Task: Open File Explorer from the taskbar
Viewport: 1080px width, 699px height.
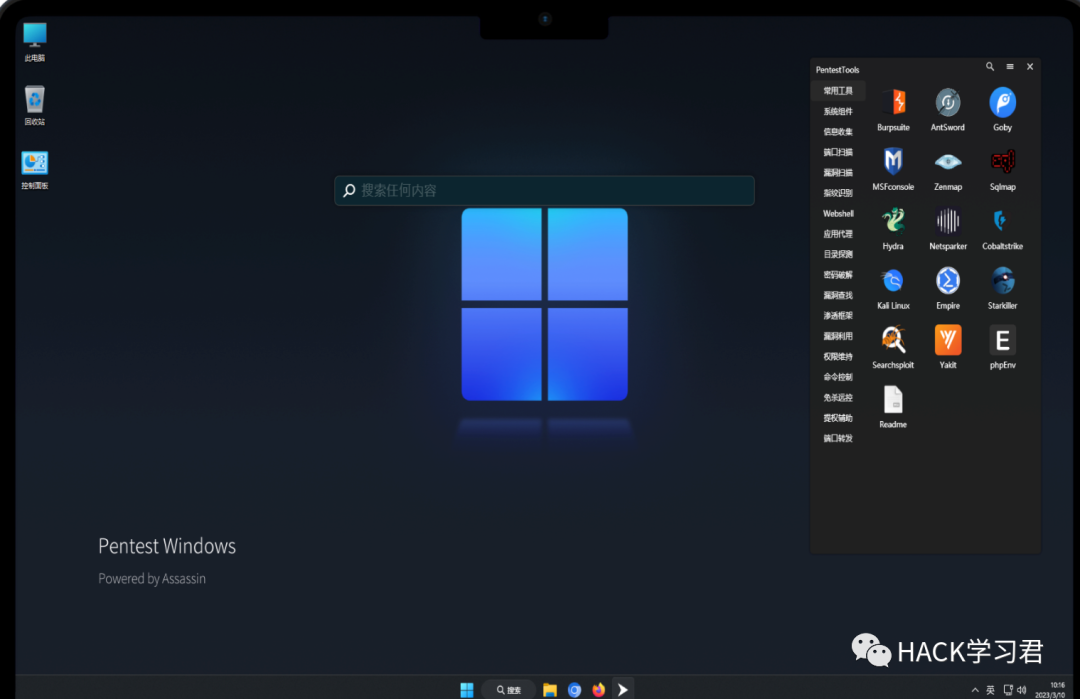Action: pyautogui.click(x=550, y=689)
